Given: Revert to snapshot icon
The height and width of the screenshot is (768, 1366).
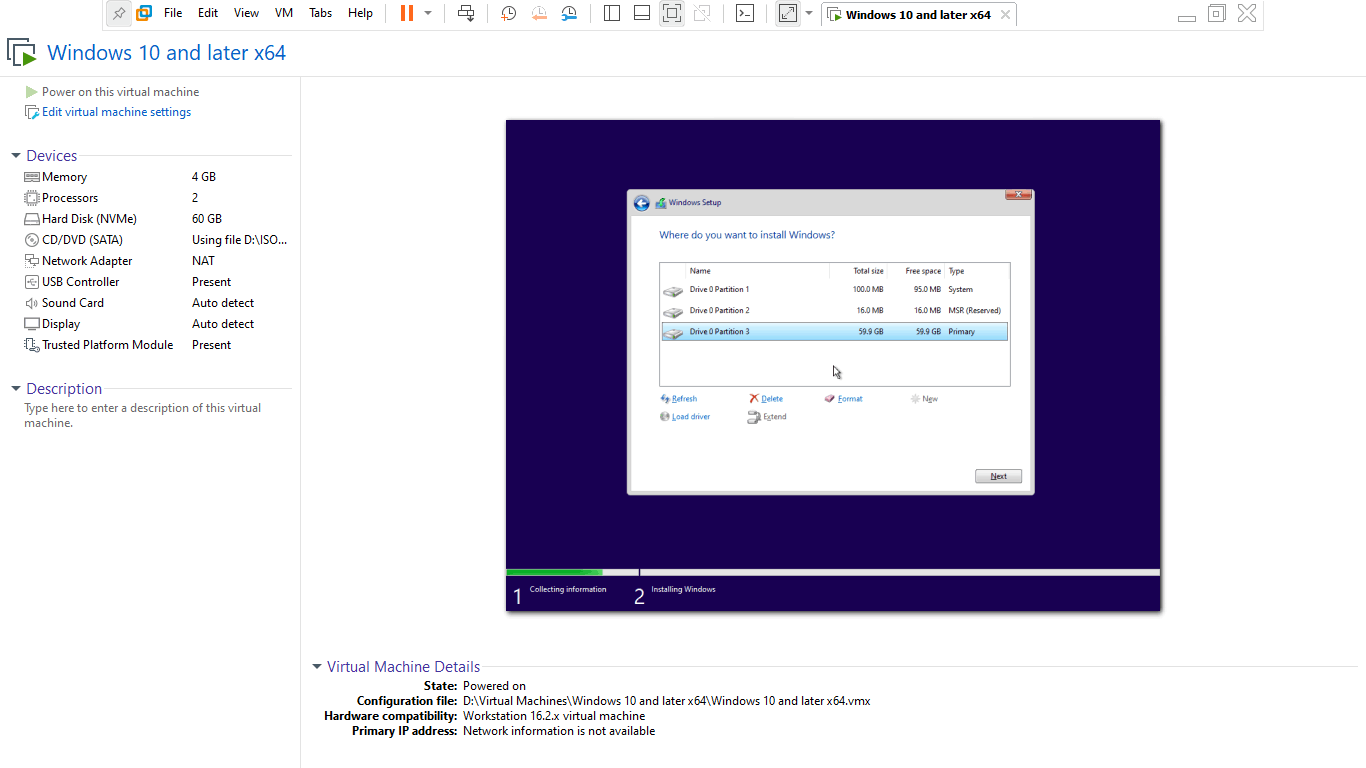Looking at the screenshot, I should pos(539,14).
